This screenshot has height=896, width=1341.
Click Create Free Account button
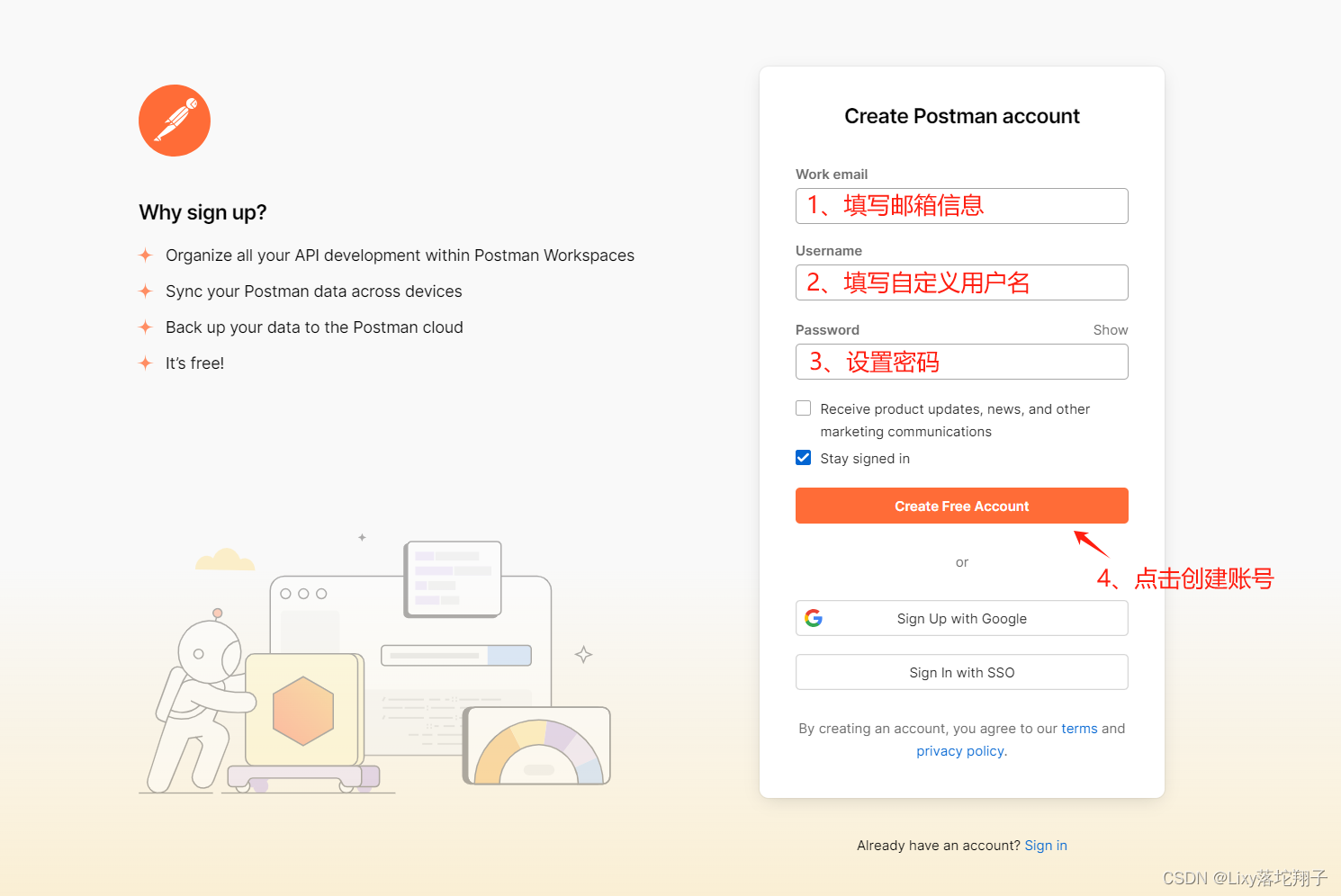pyautogui.click(x=961, y=506)
